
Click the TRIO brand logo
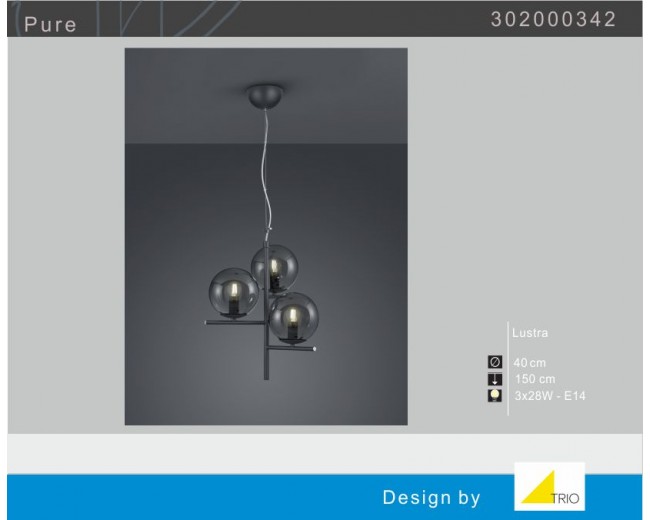pyautogui.click(x=549, y=486)
